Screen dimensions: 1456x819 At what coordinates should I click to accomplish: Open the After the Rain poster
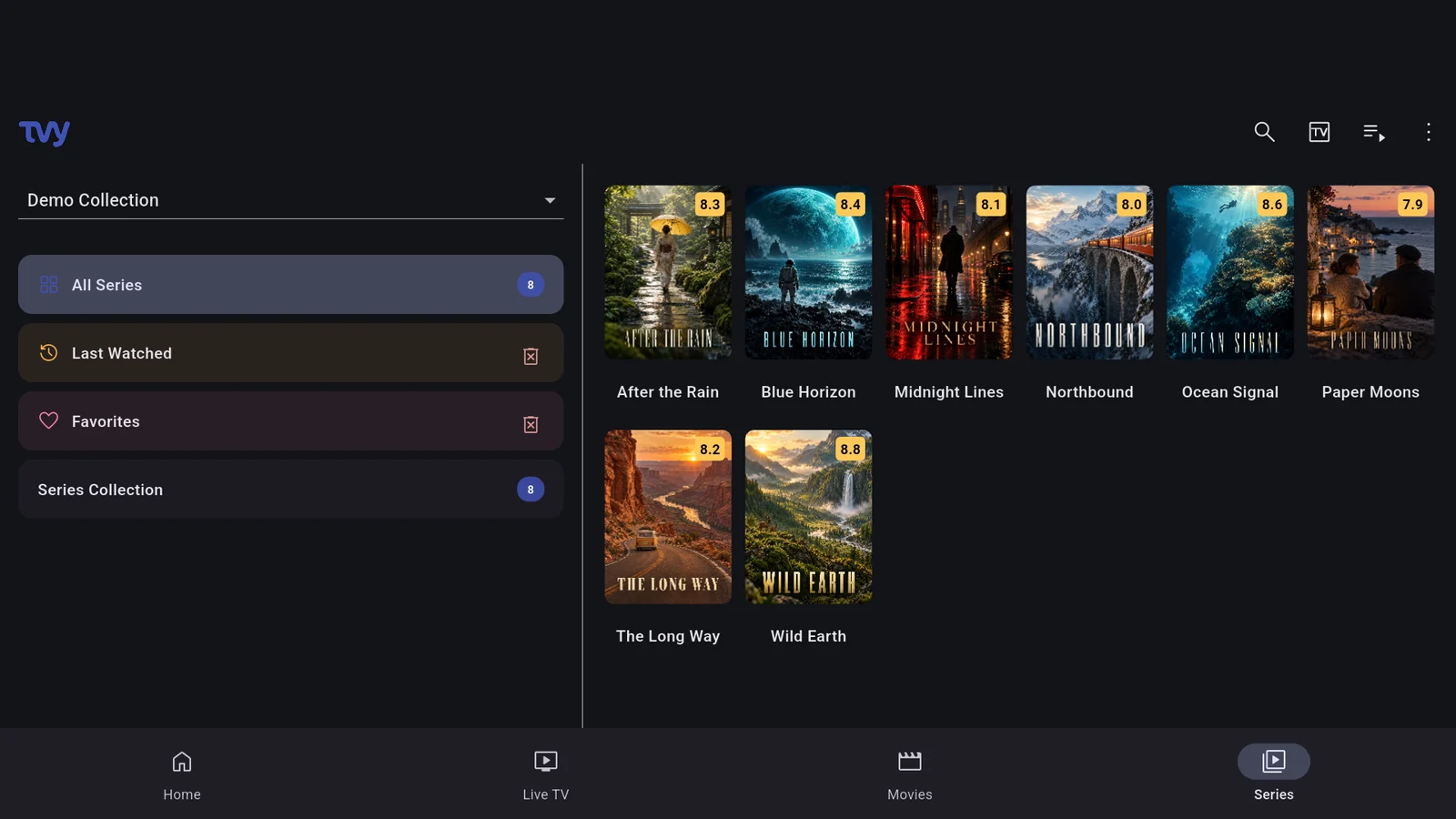tap(668, 272)
